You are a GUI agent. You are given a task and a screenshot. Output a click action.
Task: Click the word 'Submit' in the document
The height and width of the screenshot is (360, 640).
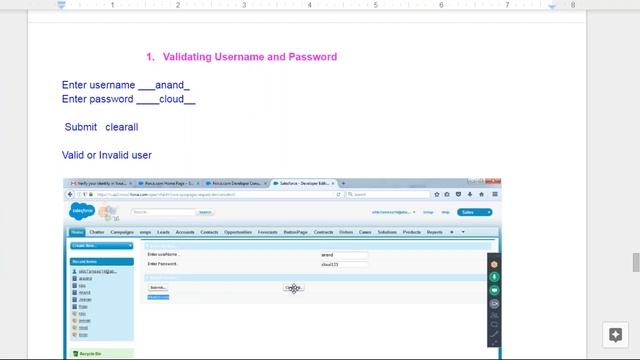tap(80, 127)
